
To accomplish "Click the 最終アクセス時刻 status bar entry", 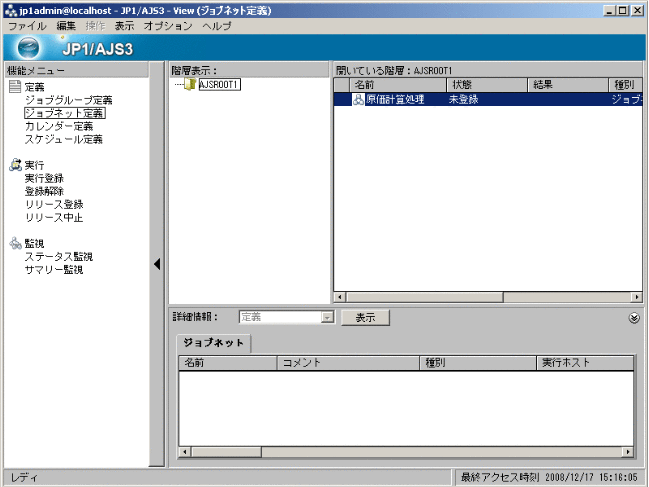I will point(549,477).
